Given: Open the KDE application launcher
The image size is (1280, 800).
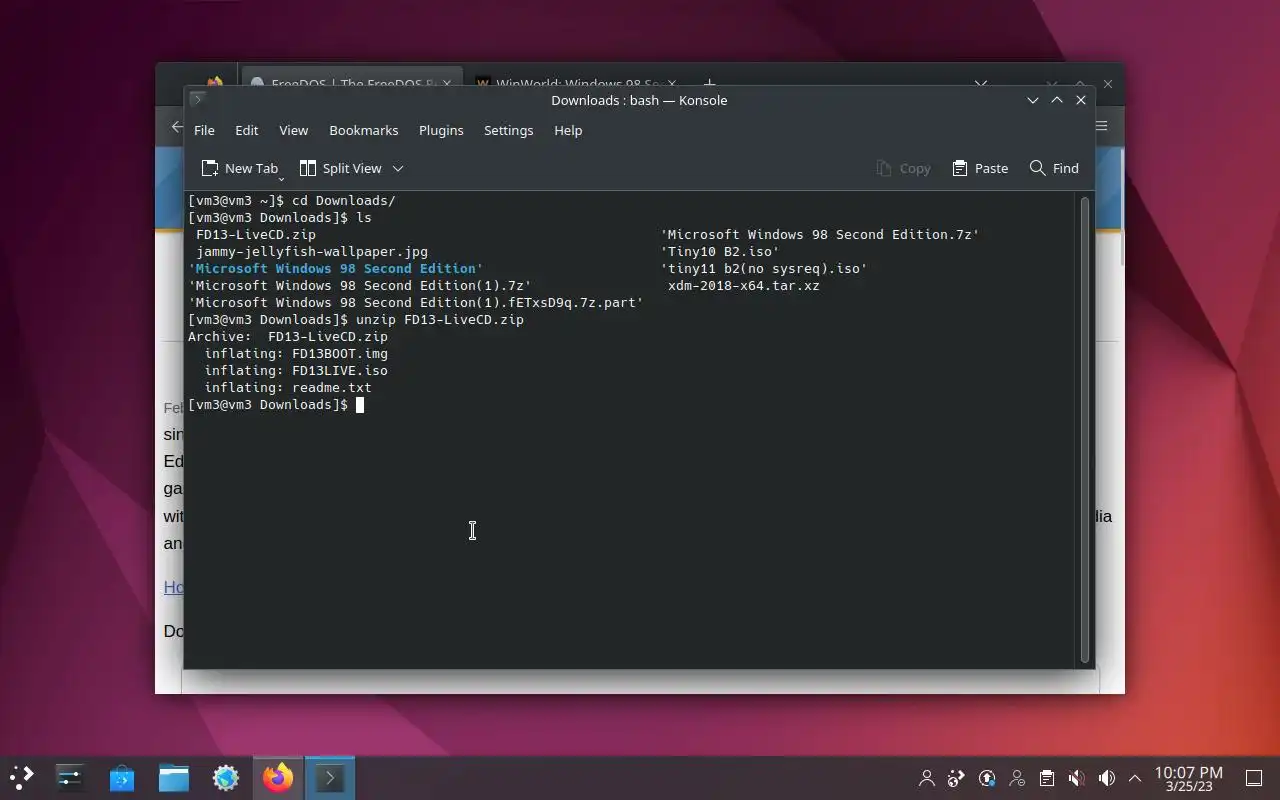Looking at the screenshot, I should (x=22, y=777).
